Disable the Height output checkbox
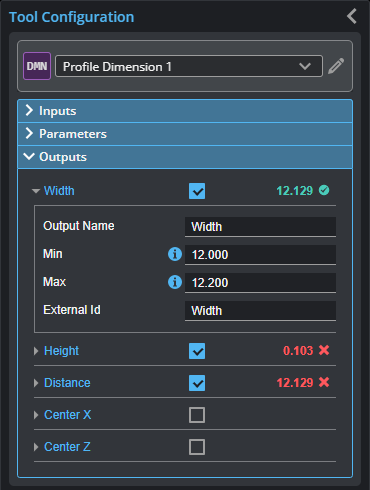The height and width of the screenshot is (490, 370). point(197,351)
